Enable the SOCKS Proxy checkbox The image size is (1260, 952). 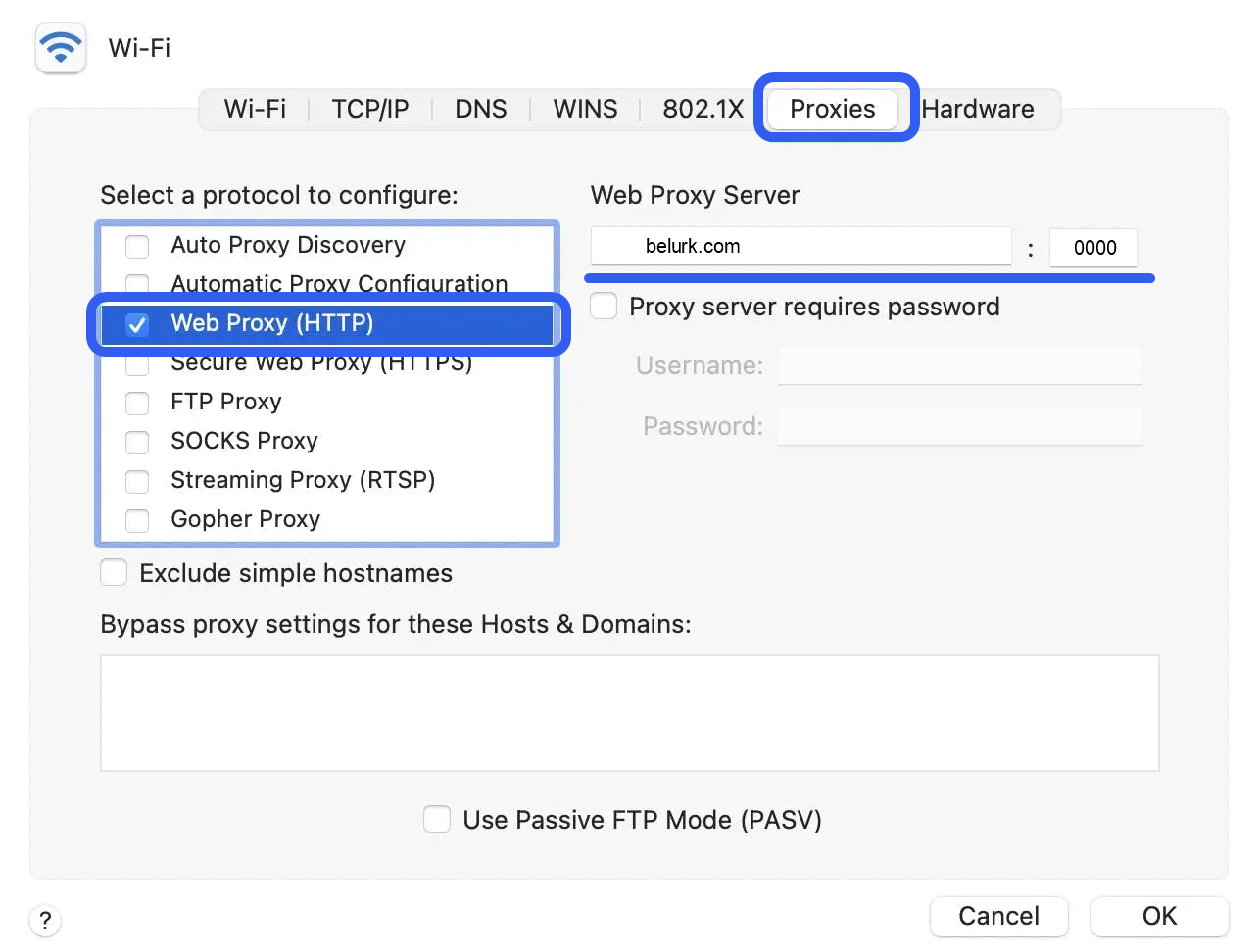tap(137, 442)
